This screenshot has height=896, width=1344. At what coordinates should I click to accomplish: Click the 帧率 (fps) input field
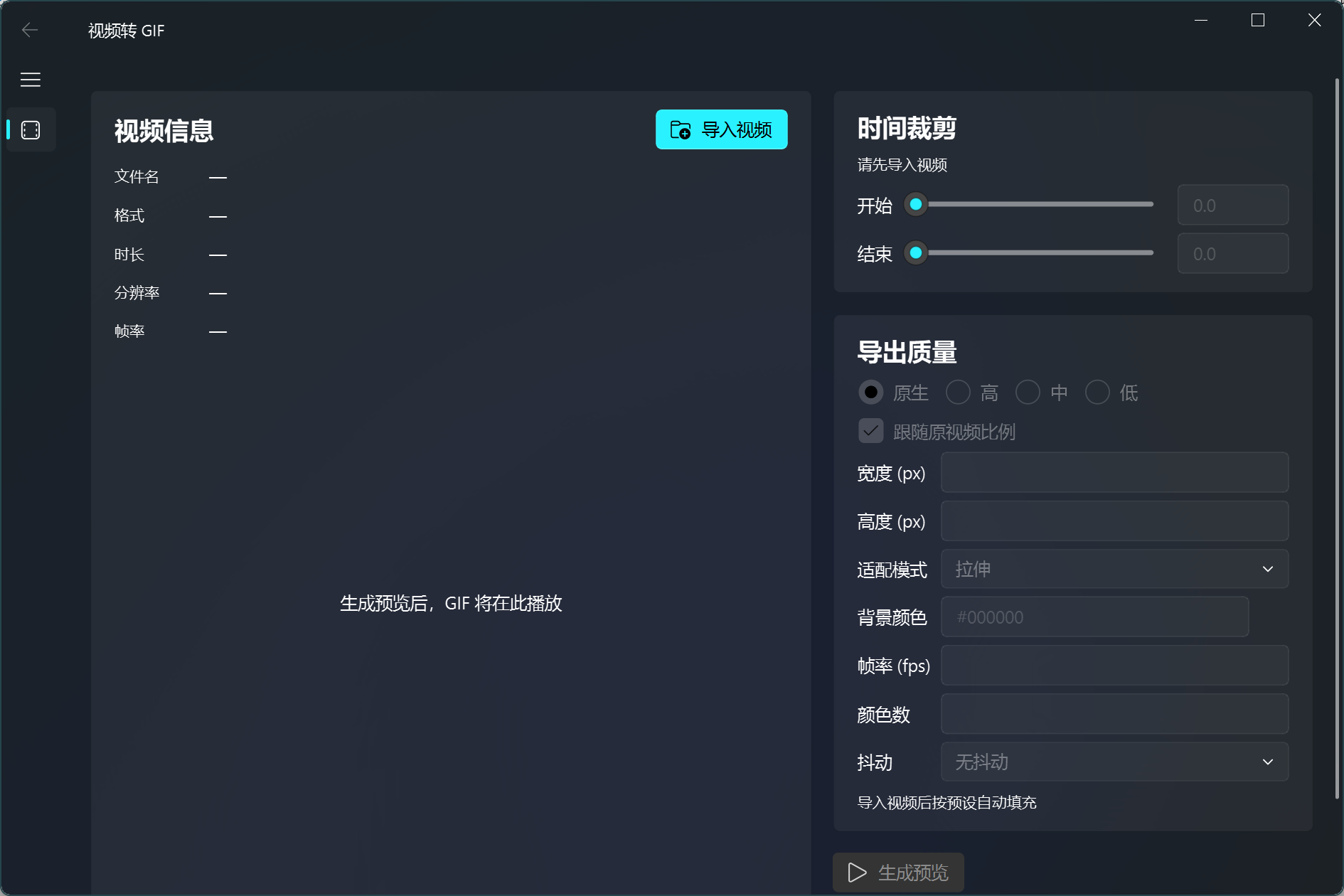(1114, 666)
